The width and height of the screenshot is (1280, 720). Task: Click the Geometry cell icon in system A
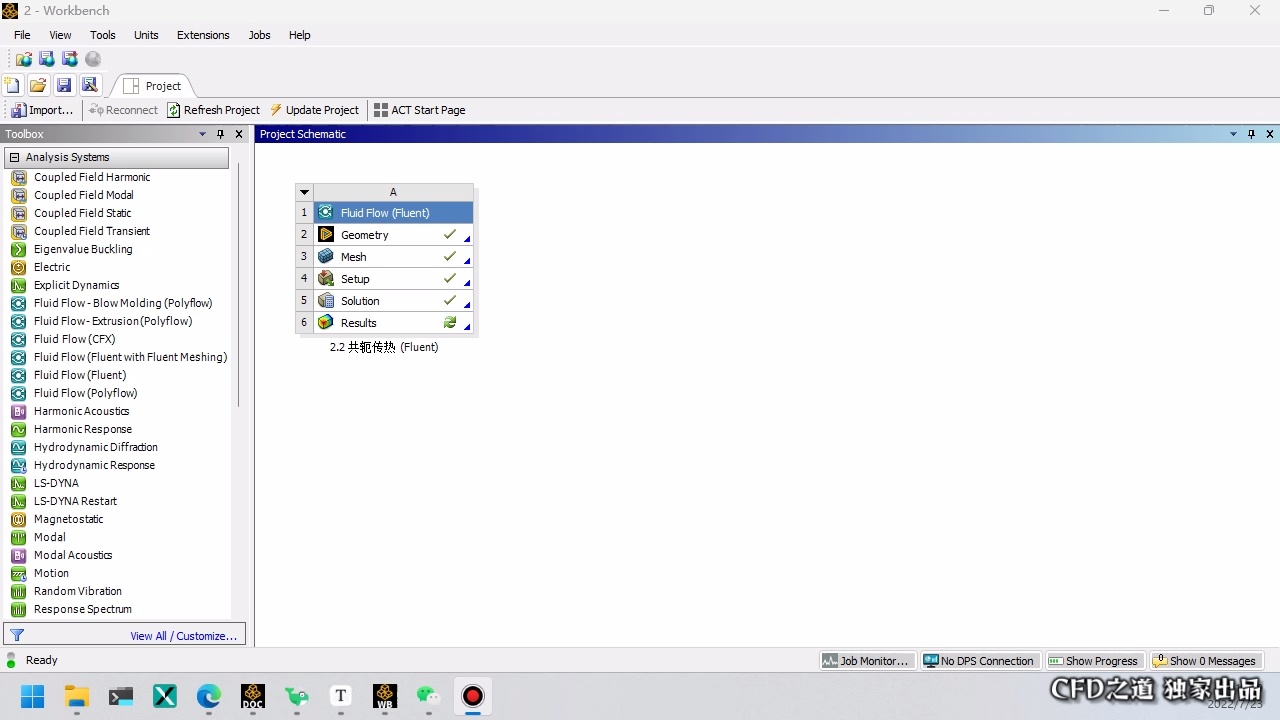[x=325, y=235]
